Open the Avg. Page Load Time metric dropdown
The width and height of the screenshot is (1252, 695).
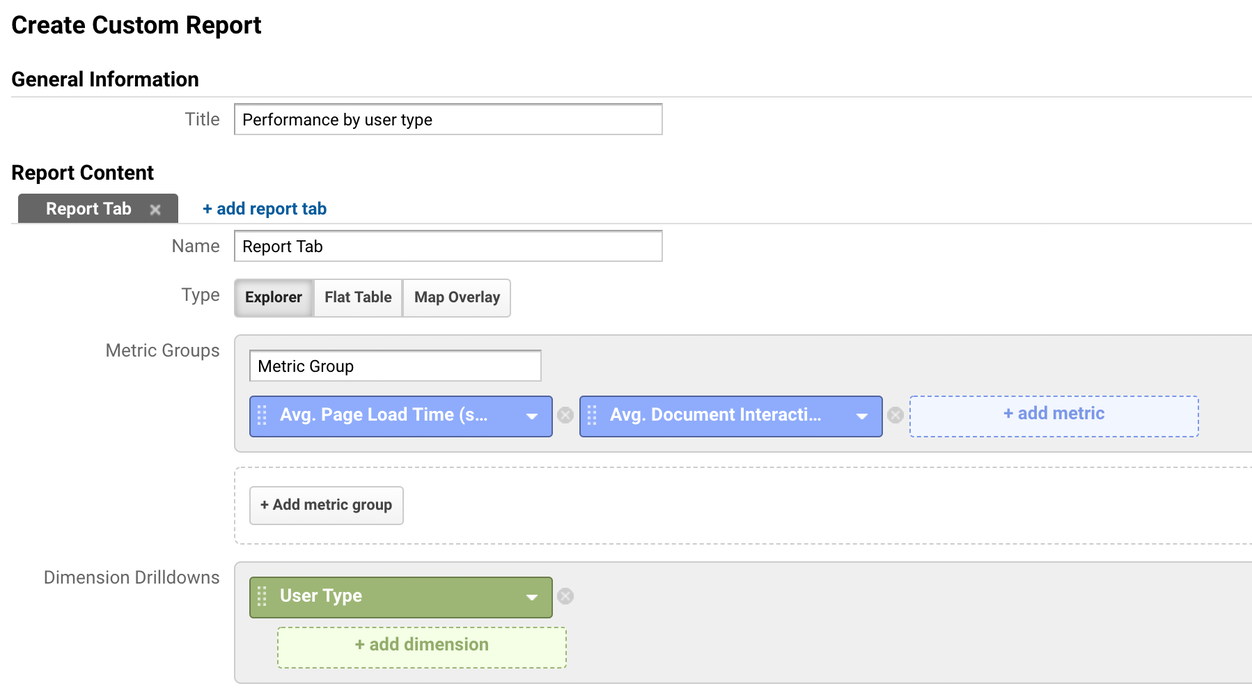(x=531, y=415)
